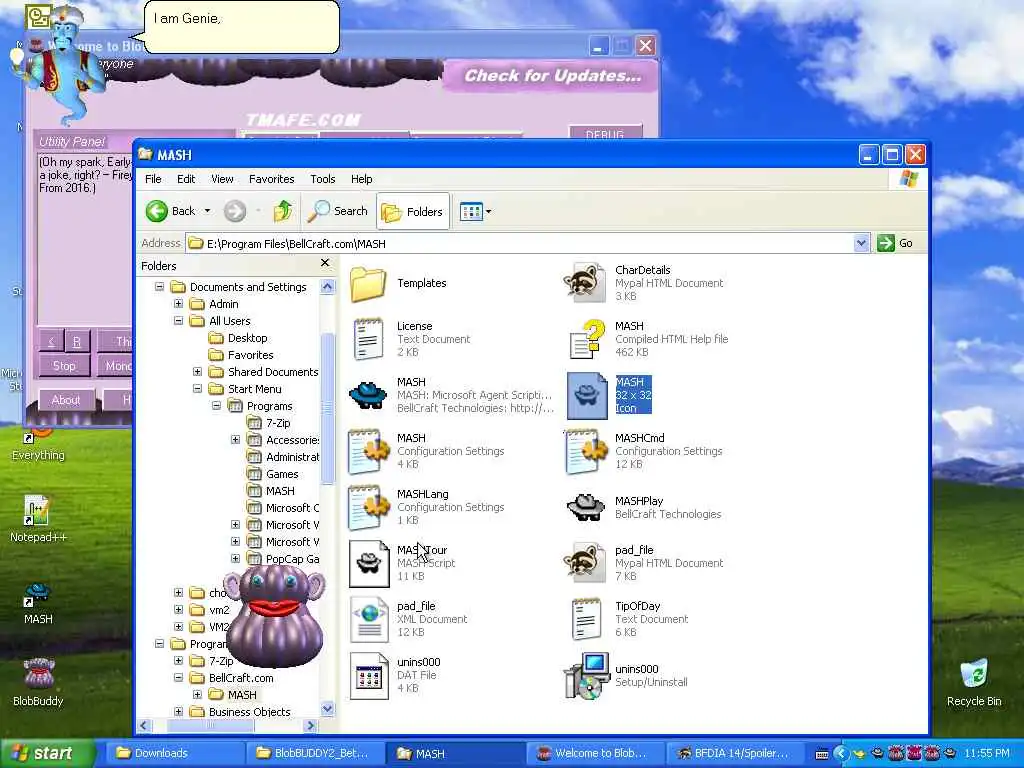
Task: Open the Back history dropdown arrow
Action: point(208,211)
